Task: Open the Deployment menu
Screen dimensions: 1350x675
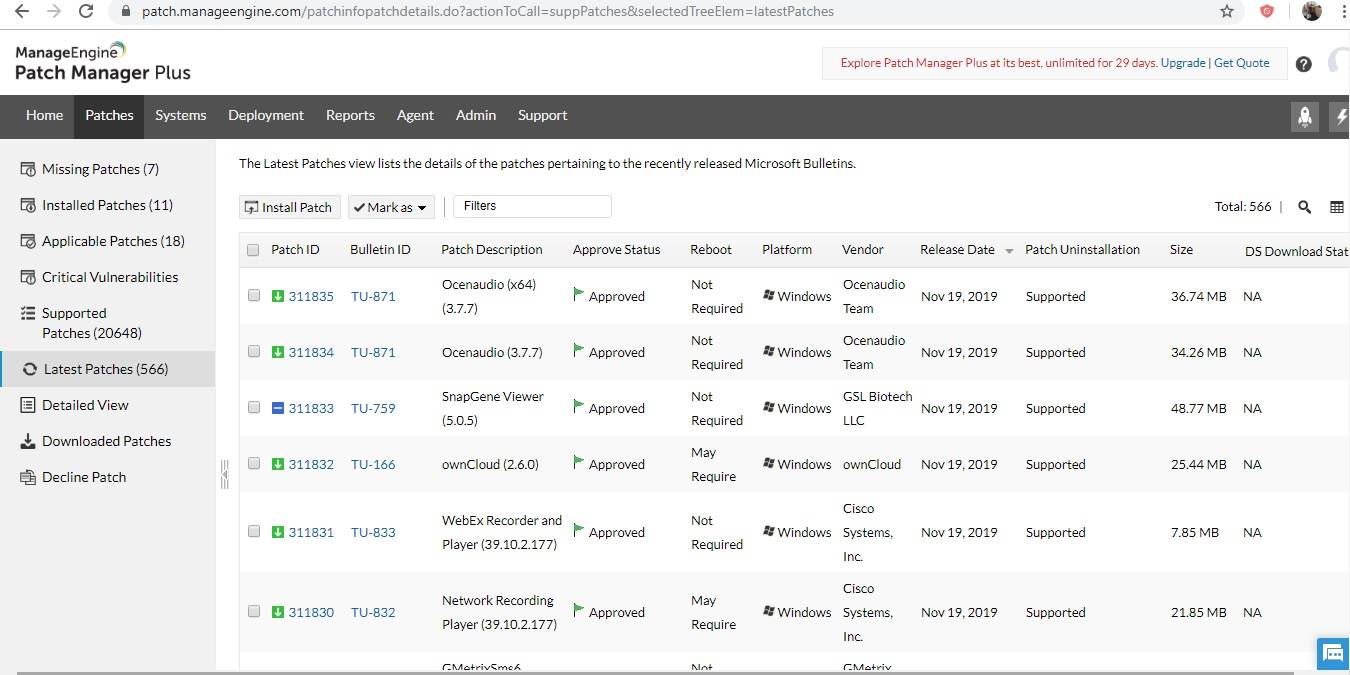Action: coord(265,115)
